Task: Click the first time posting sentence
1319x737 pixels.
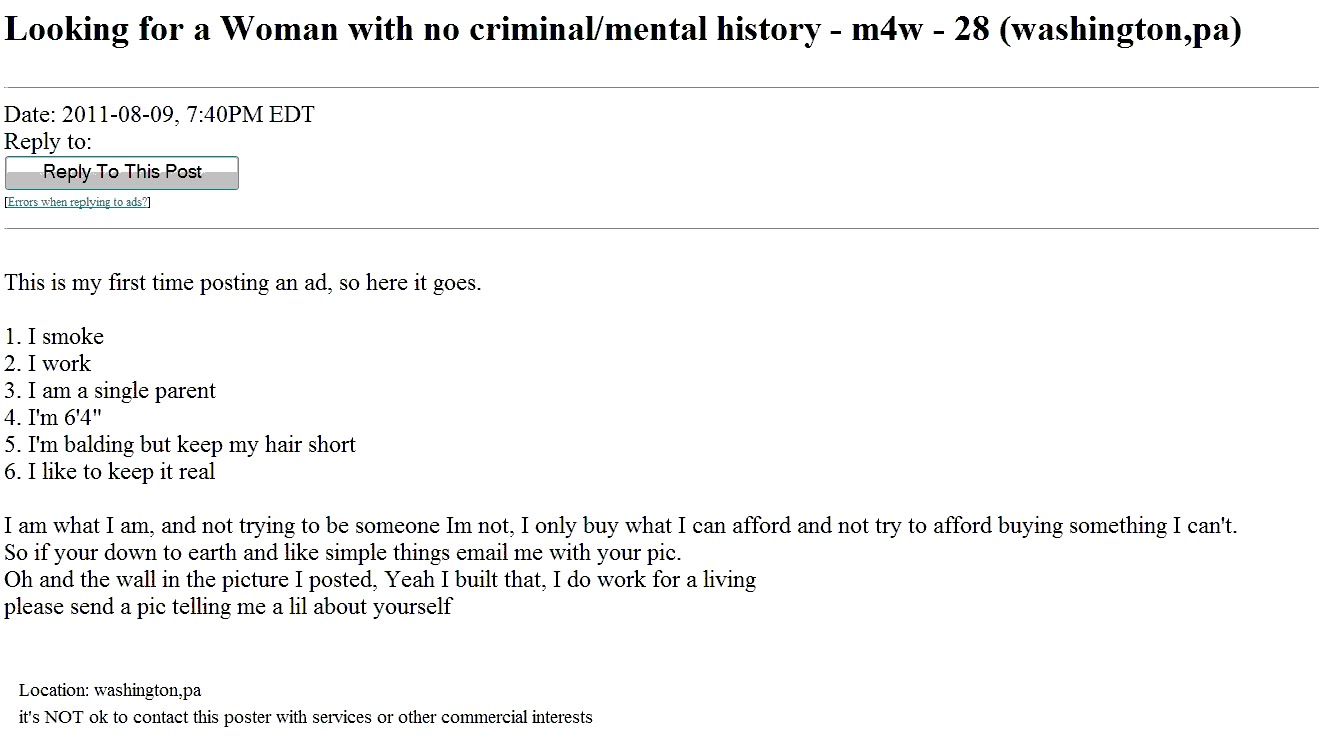Action: tap(243, 283)
